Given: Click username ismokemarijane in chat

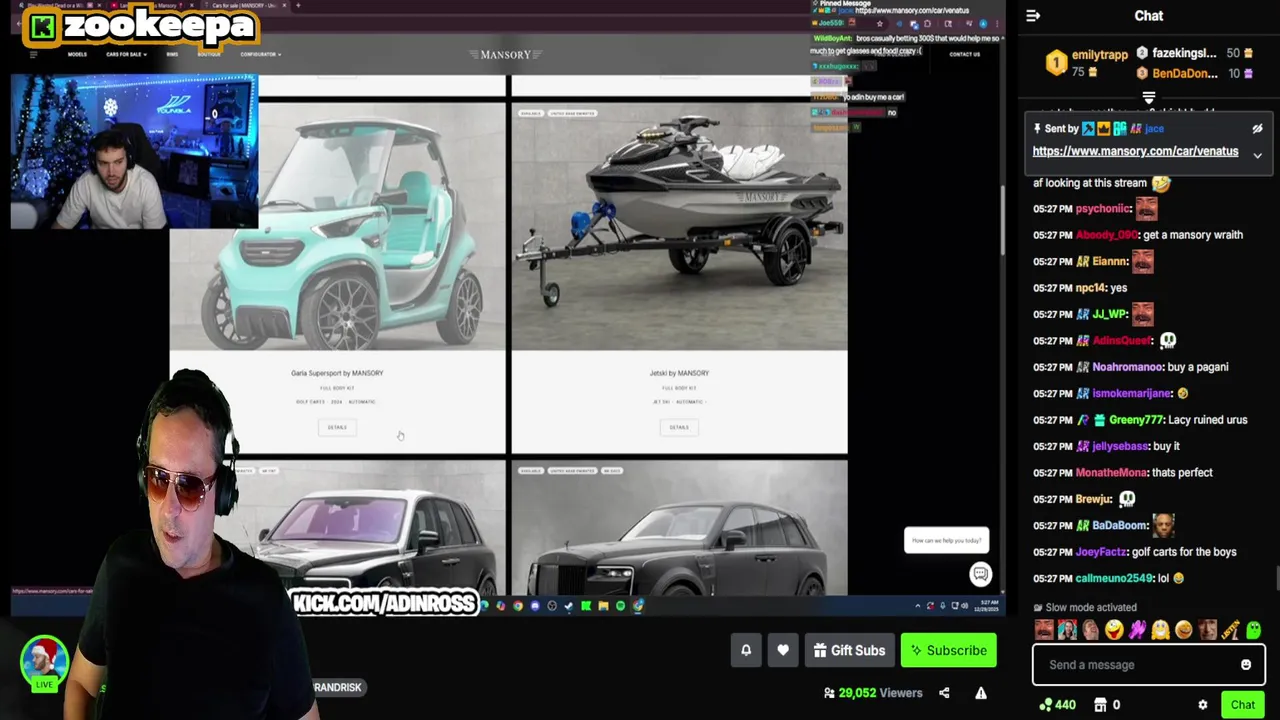Looking at the screenshot, I should pos(1132,394).
